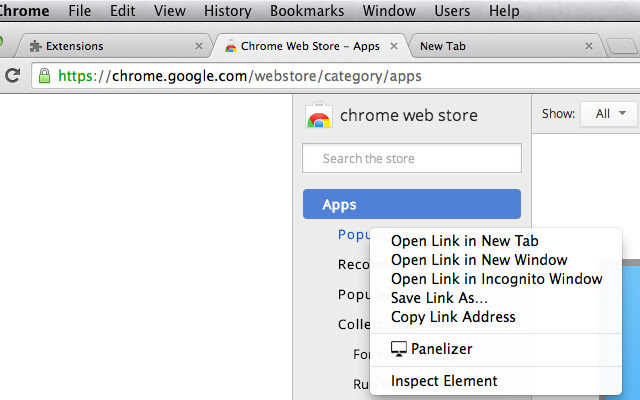Click the address bar URL
The width and height of the screenshot is (640, 400).
(x=240, y=75)
